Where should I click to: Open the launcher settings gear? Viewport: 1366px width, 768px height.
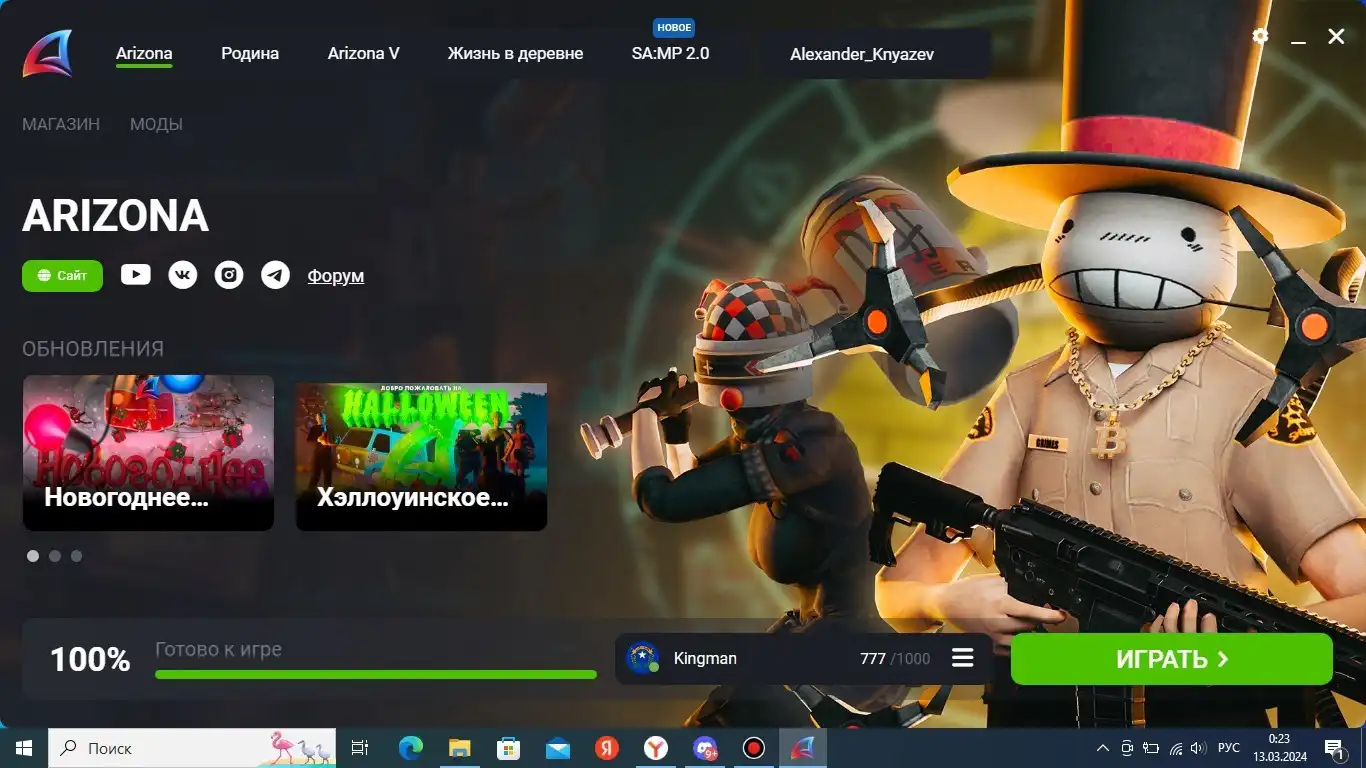coord(1260,36)
